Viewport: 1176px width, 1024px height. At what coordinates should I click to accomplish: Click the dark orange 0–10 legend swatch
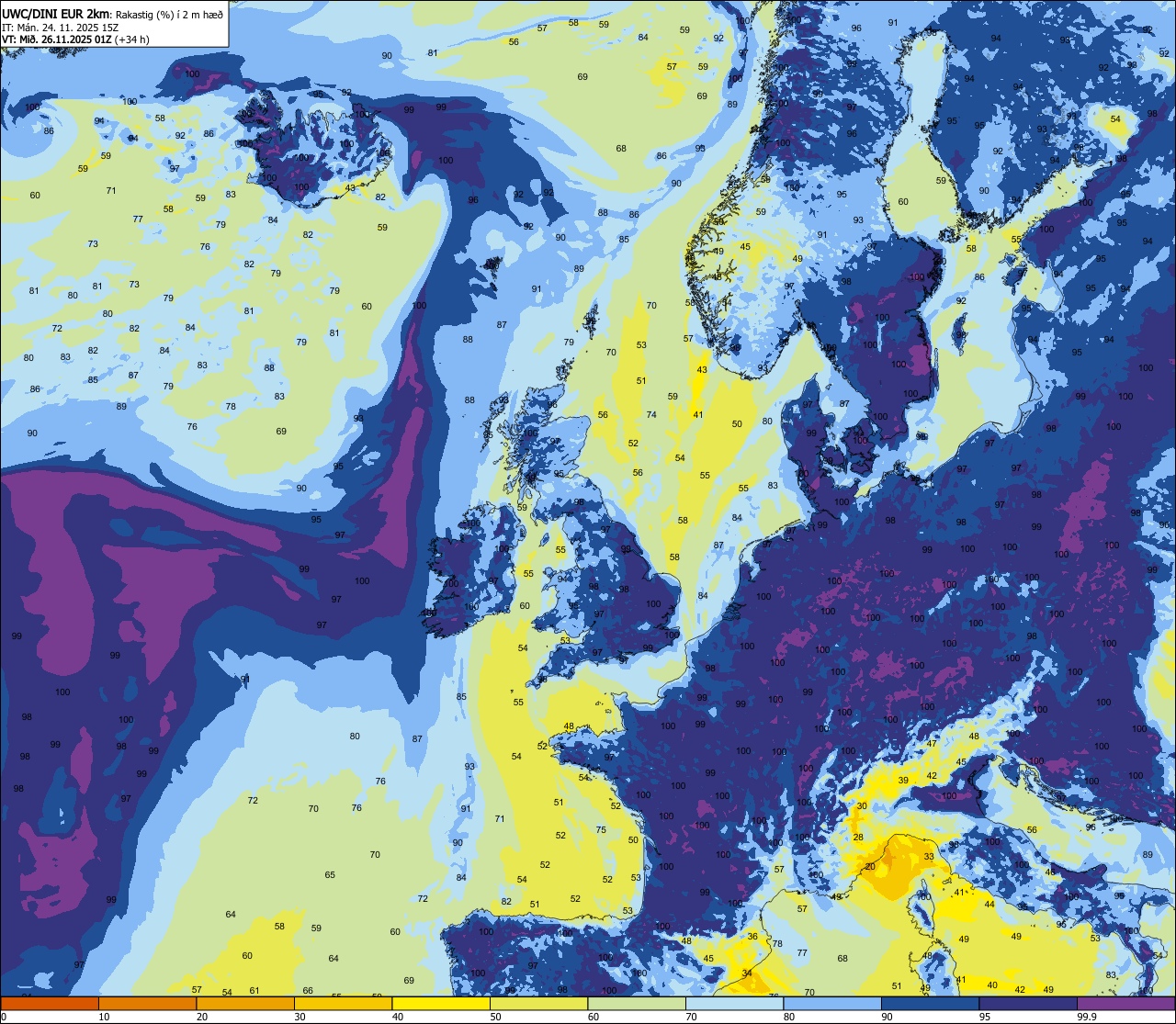pos(50,1003)
